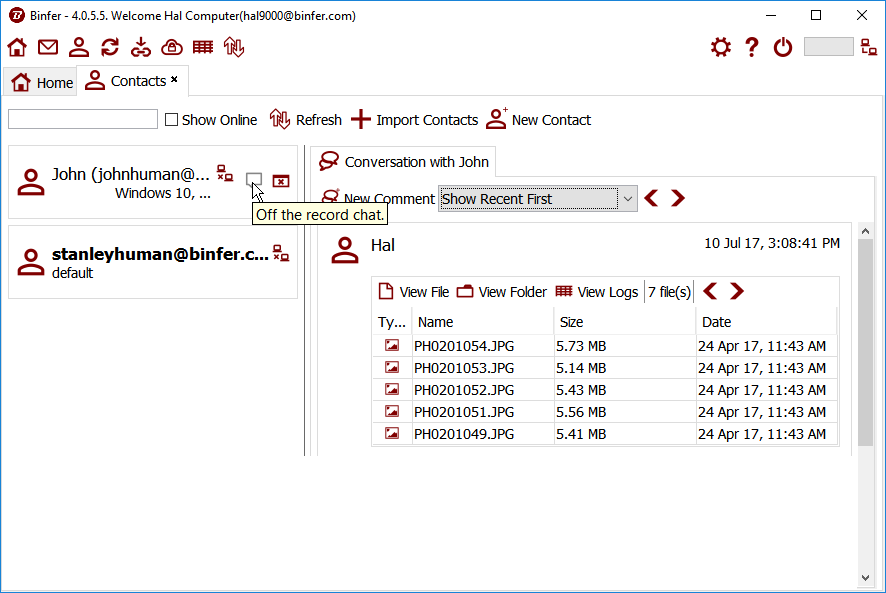Screen dimensions: 886x593
Task: Click the Home icon in top toolbar
Action: coord(17,47)
